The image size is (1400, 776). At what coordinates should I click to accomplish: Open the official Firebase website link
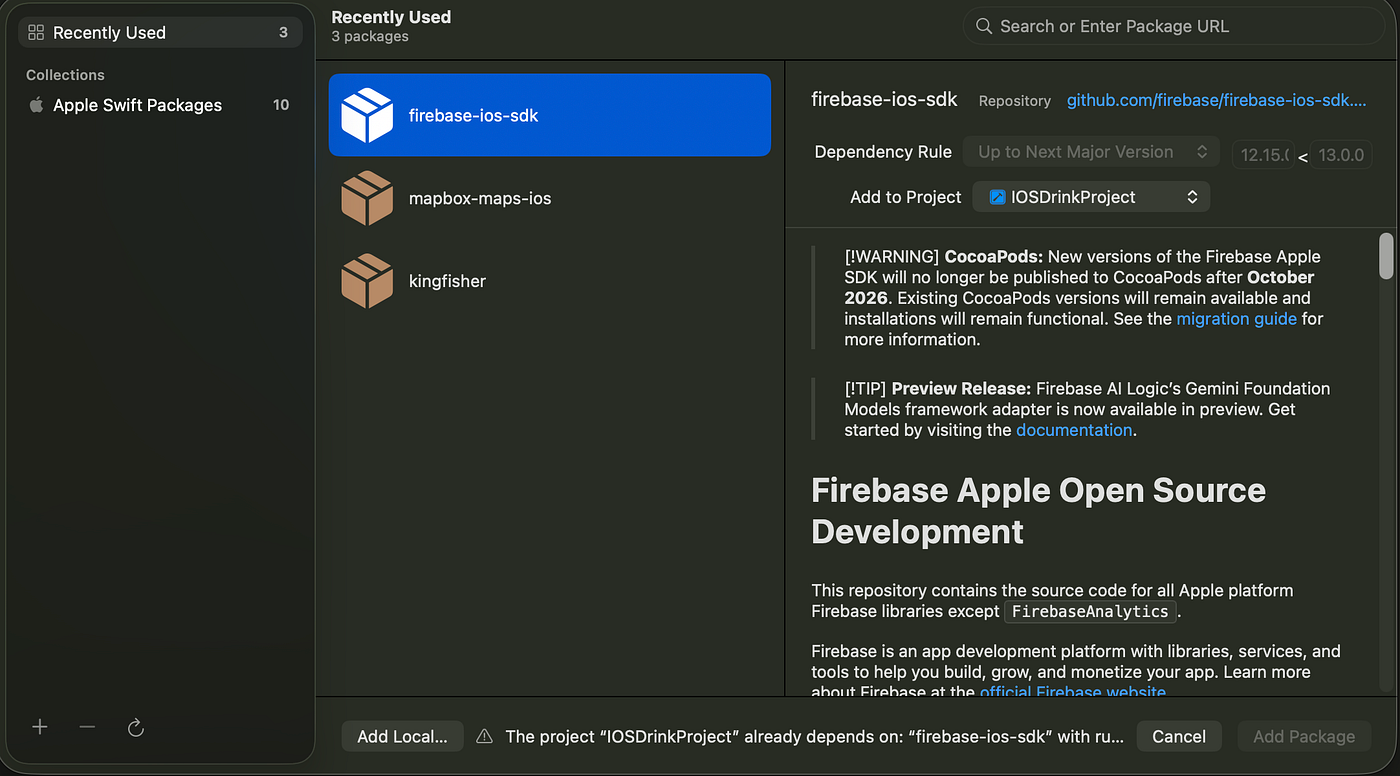click(1073, 692)
